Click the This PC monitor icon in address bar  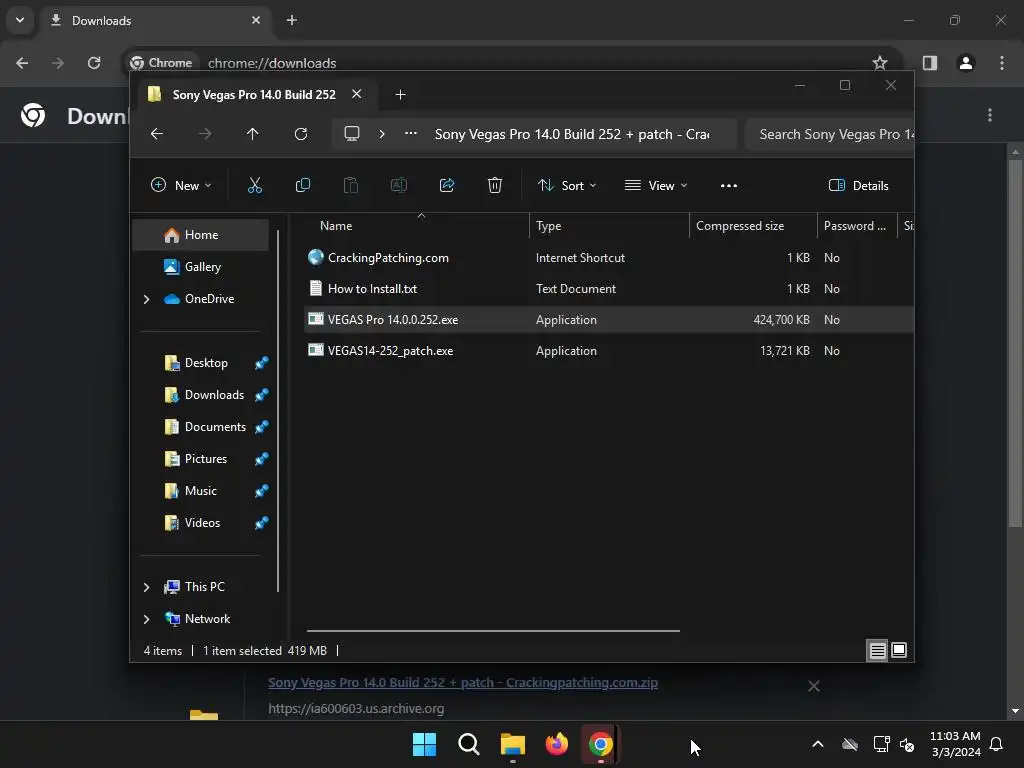pos(352,134)
